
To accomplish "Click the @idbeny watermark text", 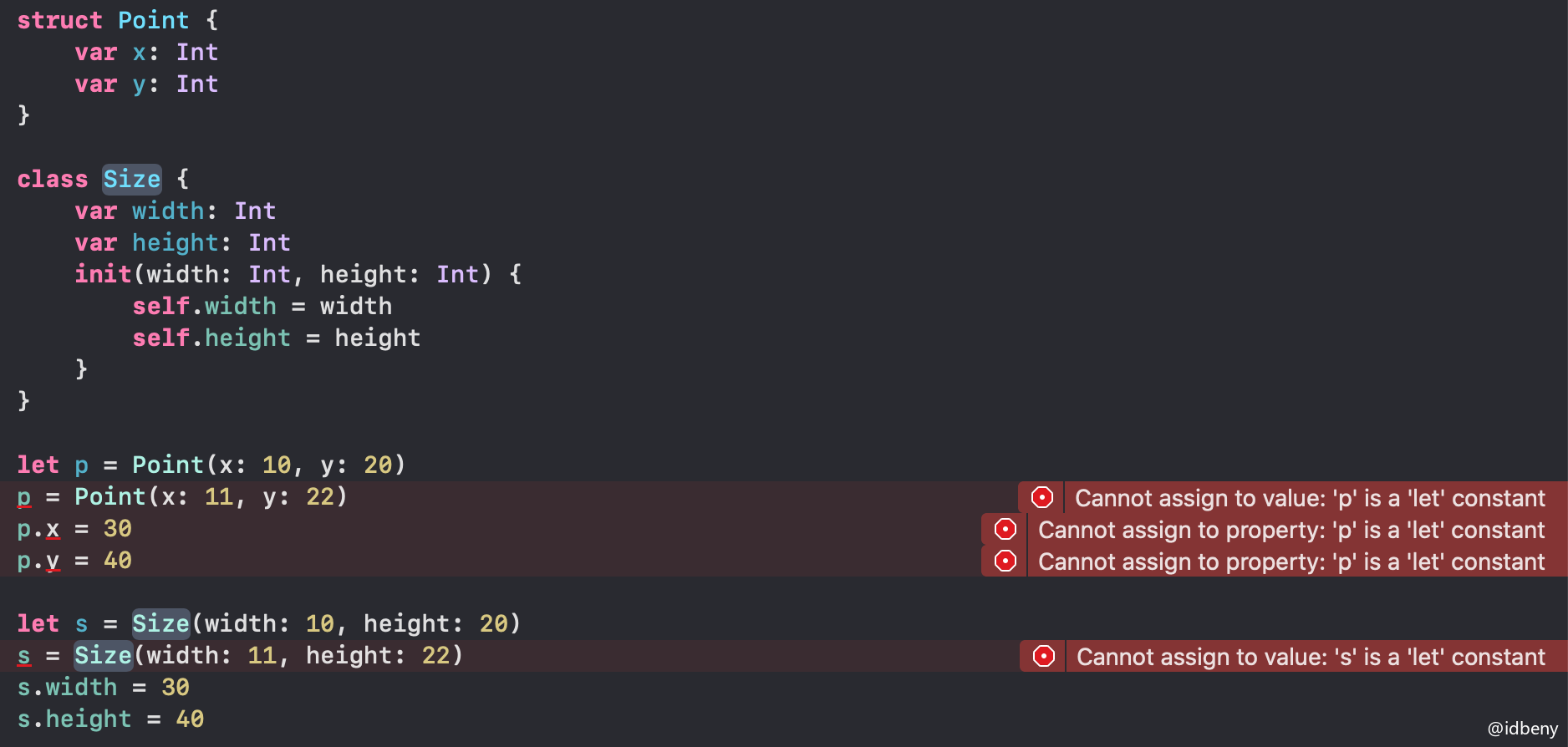I will (1522, 729).
